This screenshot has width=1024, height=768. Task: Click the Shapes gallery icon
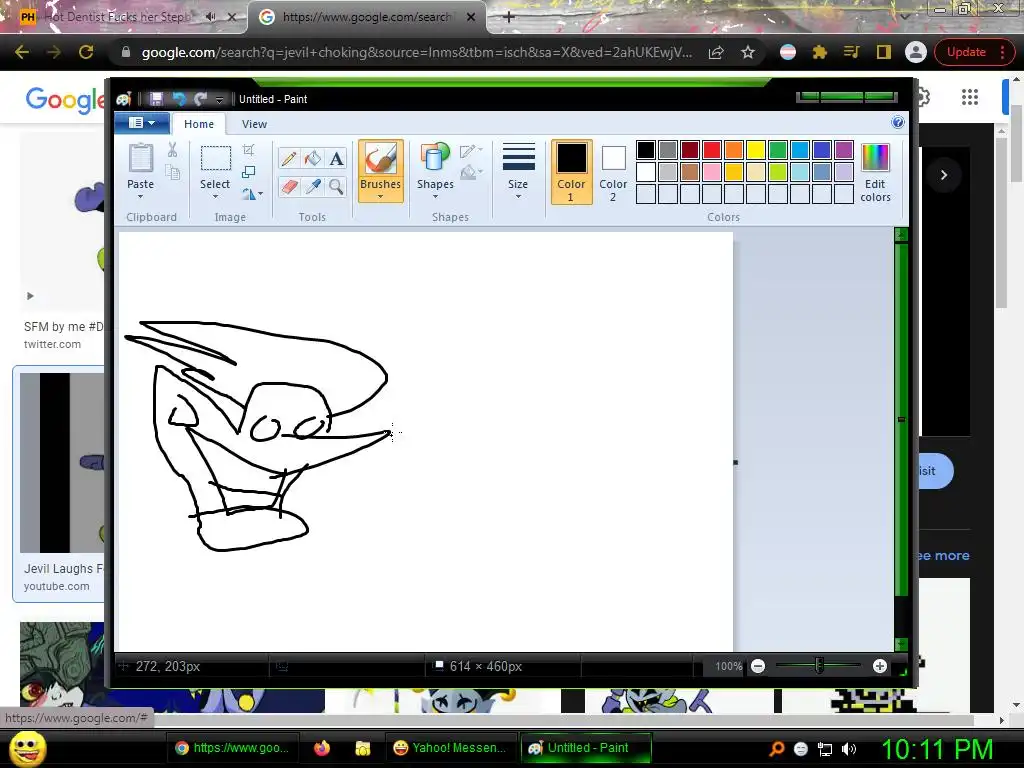[x=435, y=158]
